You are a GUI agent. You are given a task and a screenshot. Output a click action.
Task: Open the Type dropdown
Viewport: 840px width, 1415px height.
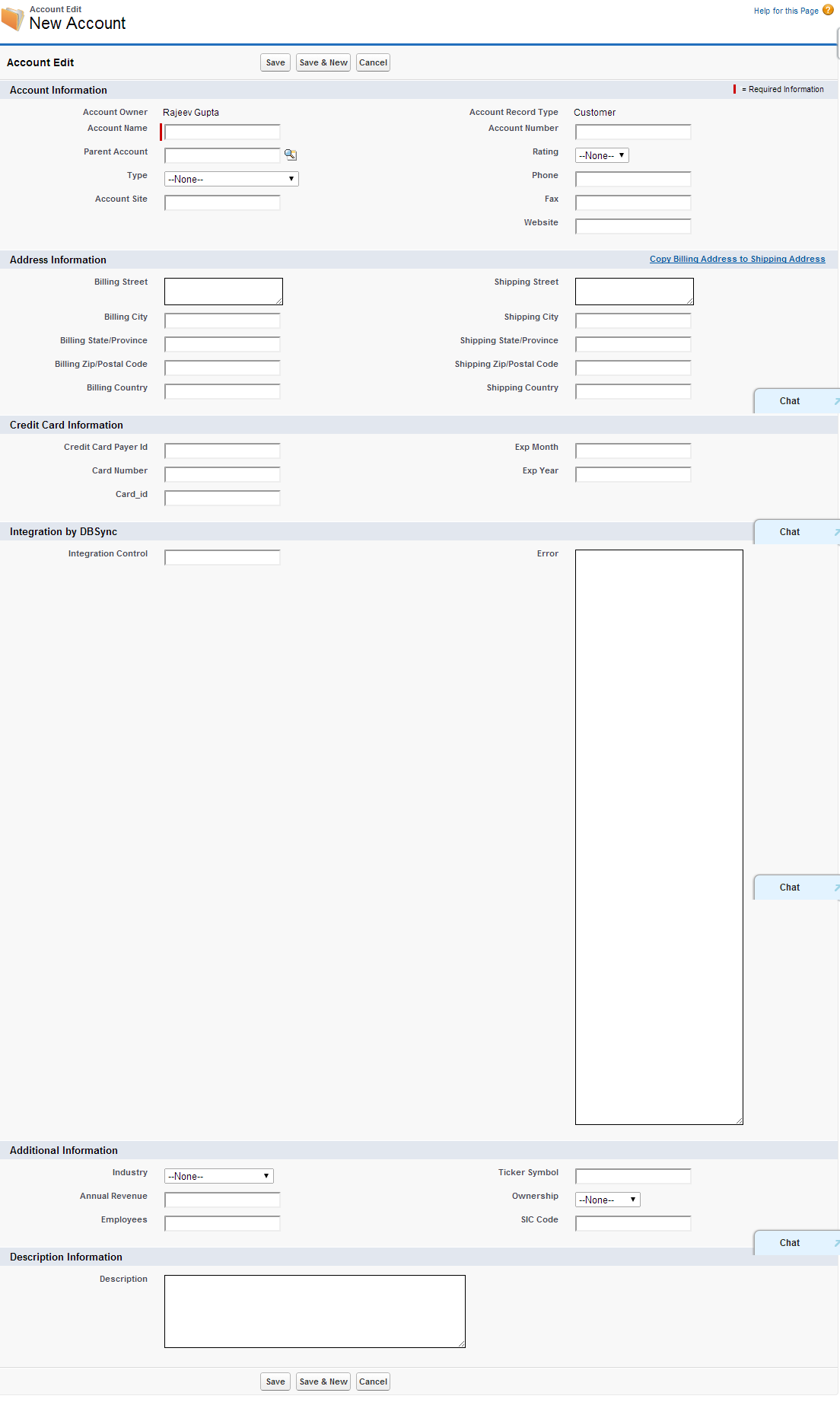point(231,179)
